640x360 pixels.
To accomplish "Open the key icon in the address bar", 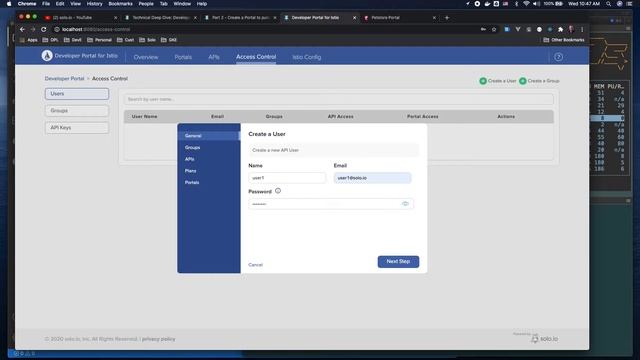I will coord(483,29).
